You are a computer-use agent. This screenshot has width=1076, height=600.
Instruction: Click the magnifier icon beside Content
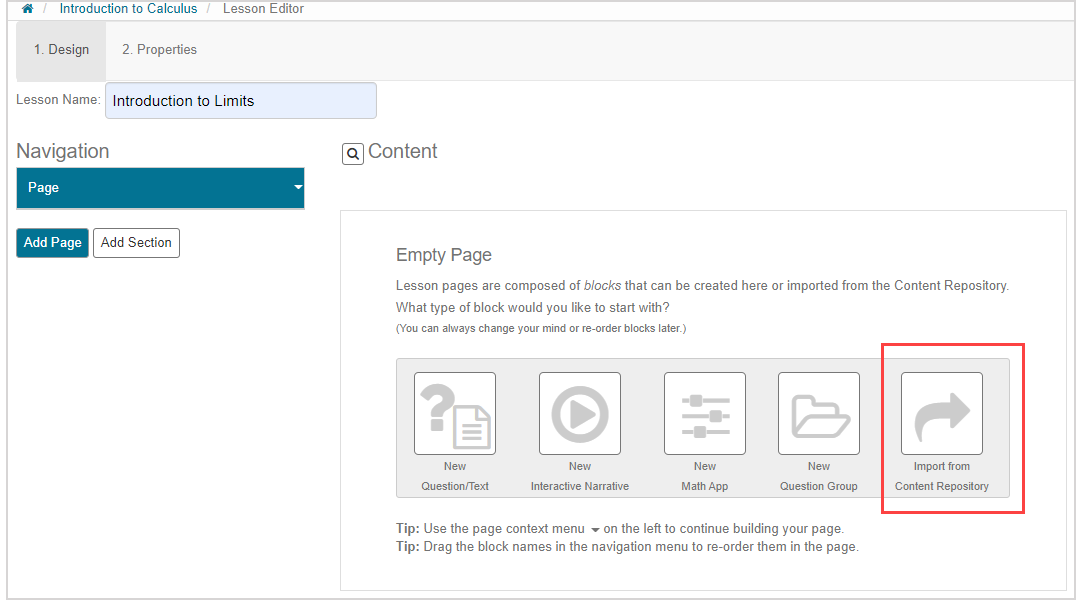pos(352,154)
